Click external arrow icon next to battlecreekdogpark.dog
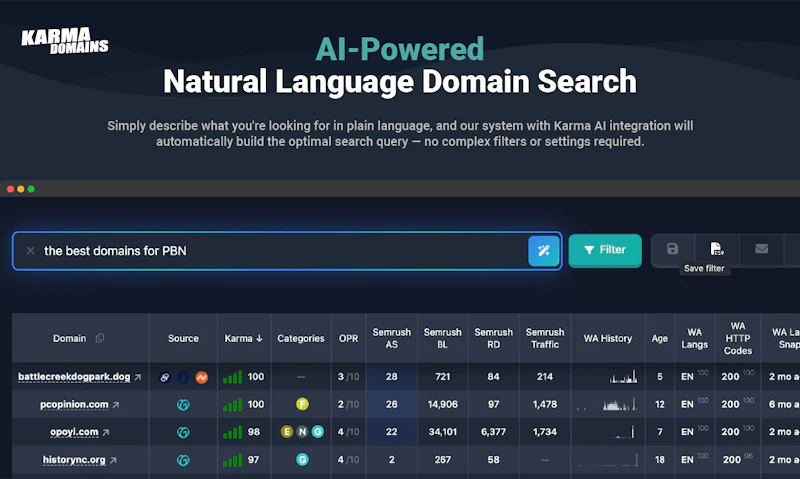 137,377
